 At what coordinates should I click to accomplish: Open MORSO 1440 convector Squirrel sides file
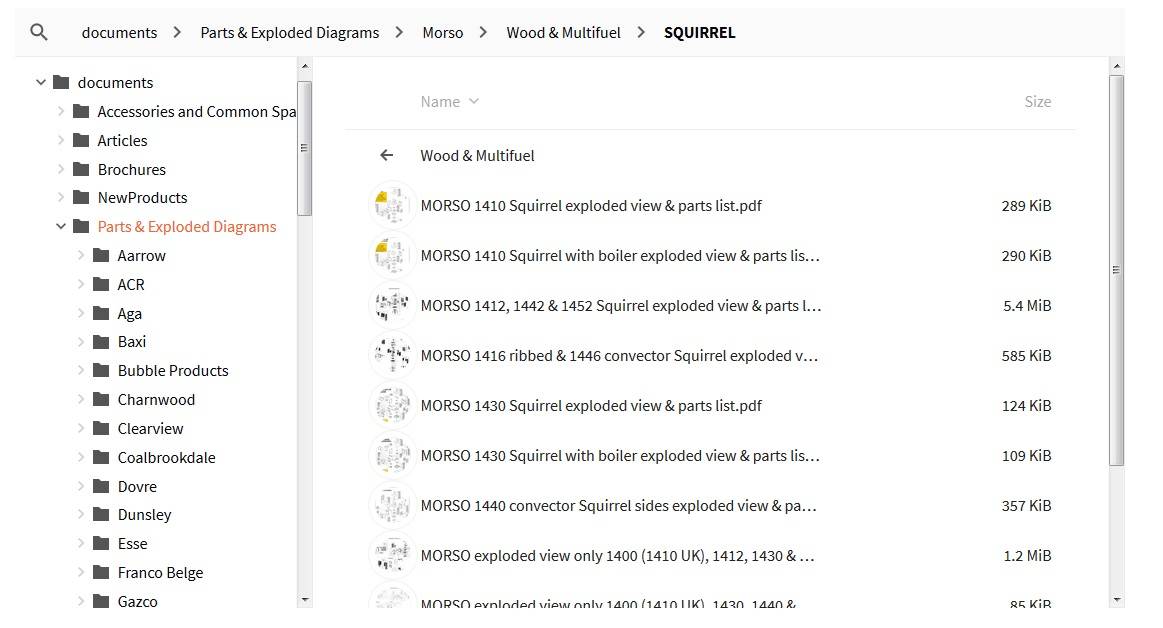(x=618, y=506)
